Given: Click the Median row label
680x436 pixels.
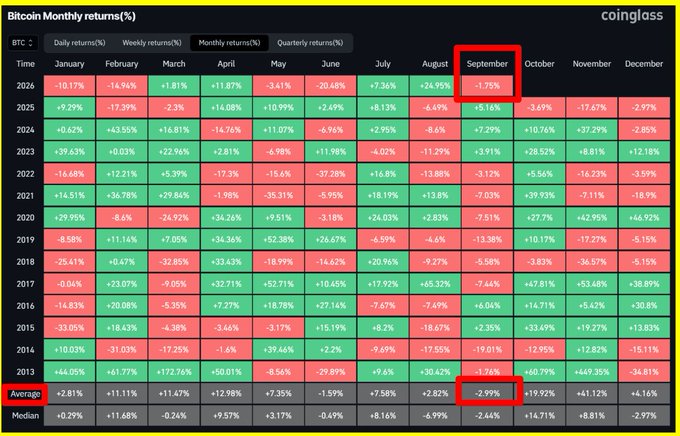Looking at the screenshot, I should coord(25,416).
